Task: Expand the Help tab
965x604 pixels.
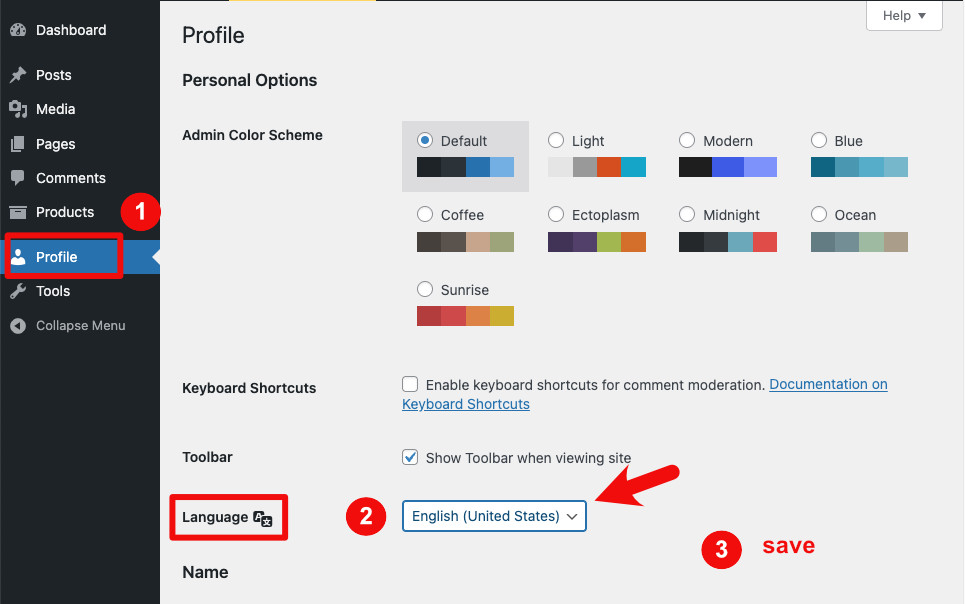Action: (903, 16)
